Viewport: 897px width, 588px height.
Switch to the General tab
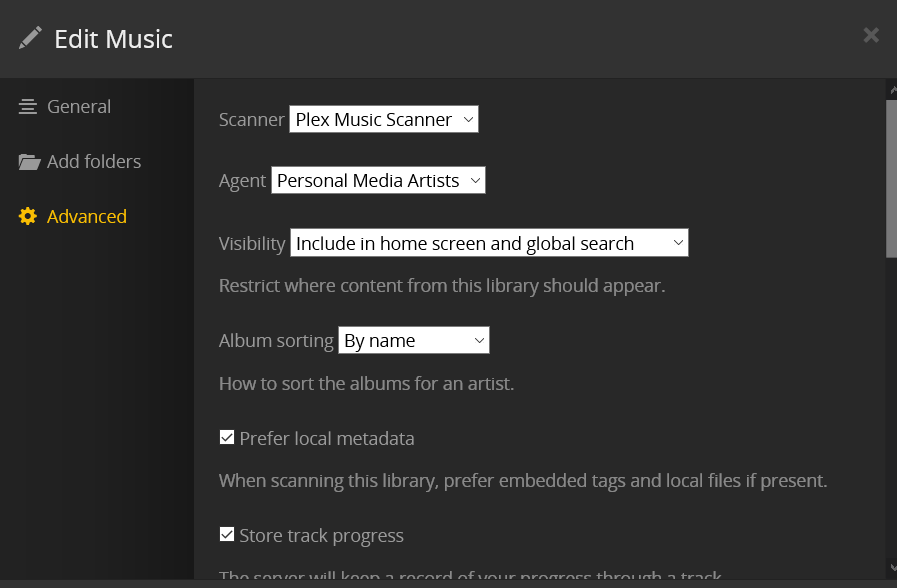79,107
